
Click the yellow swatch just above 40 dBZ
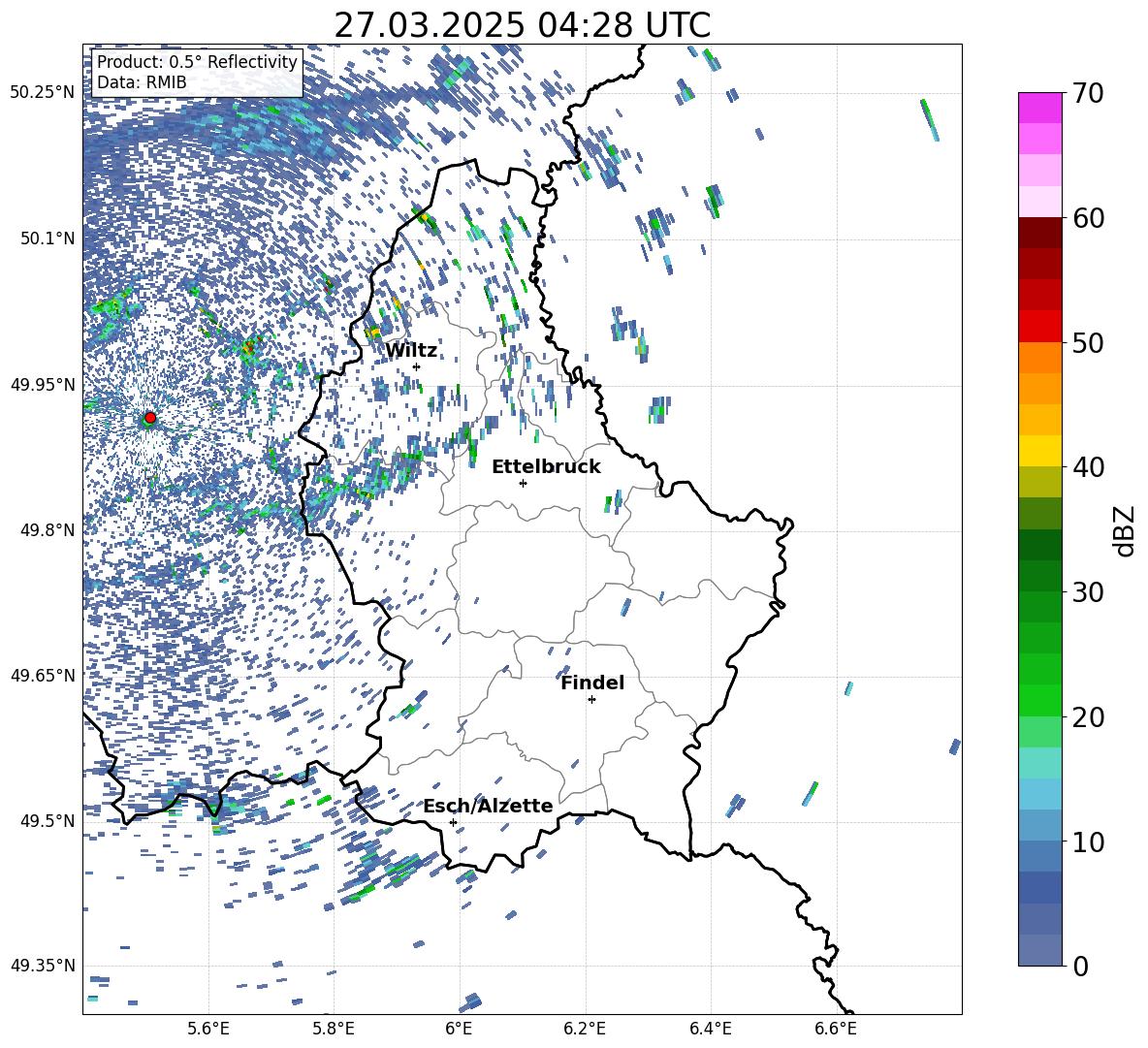[x=1039, y=451]
